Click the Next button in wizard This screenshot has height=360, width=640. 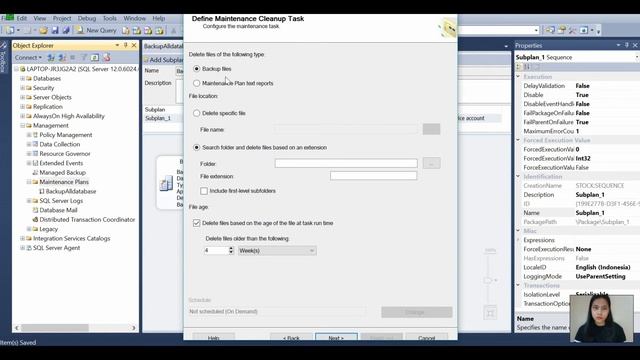click(336, 338)
